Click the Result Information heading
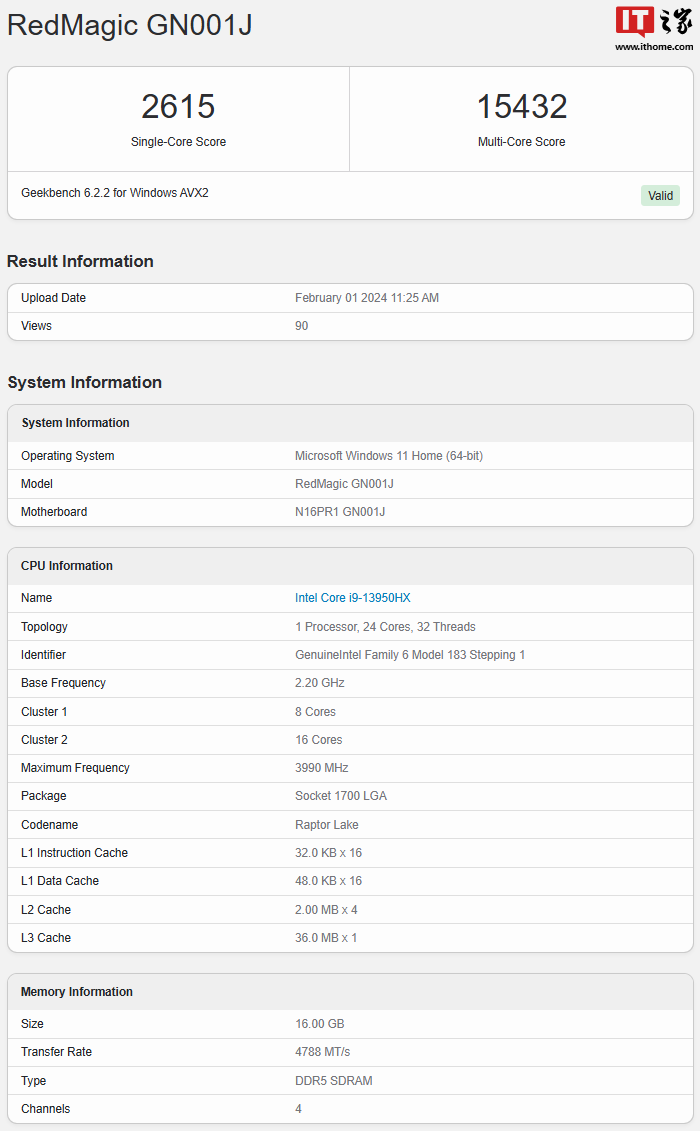 (80, 262)
